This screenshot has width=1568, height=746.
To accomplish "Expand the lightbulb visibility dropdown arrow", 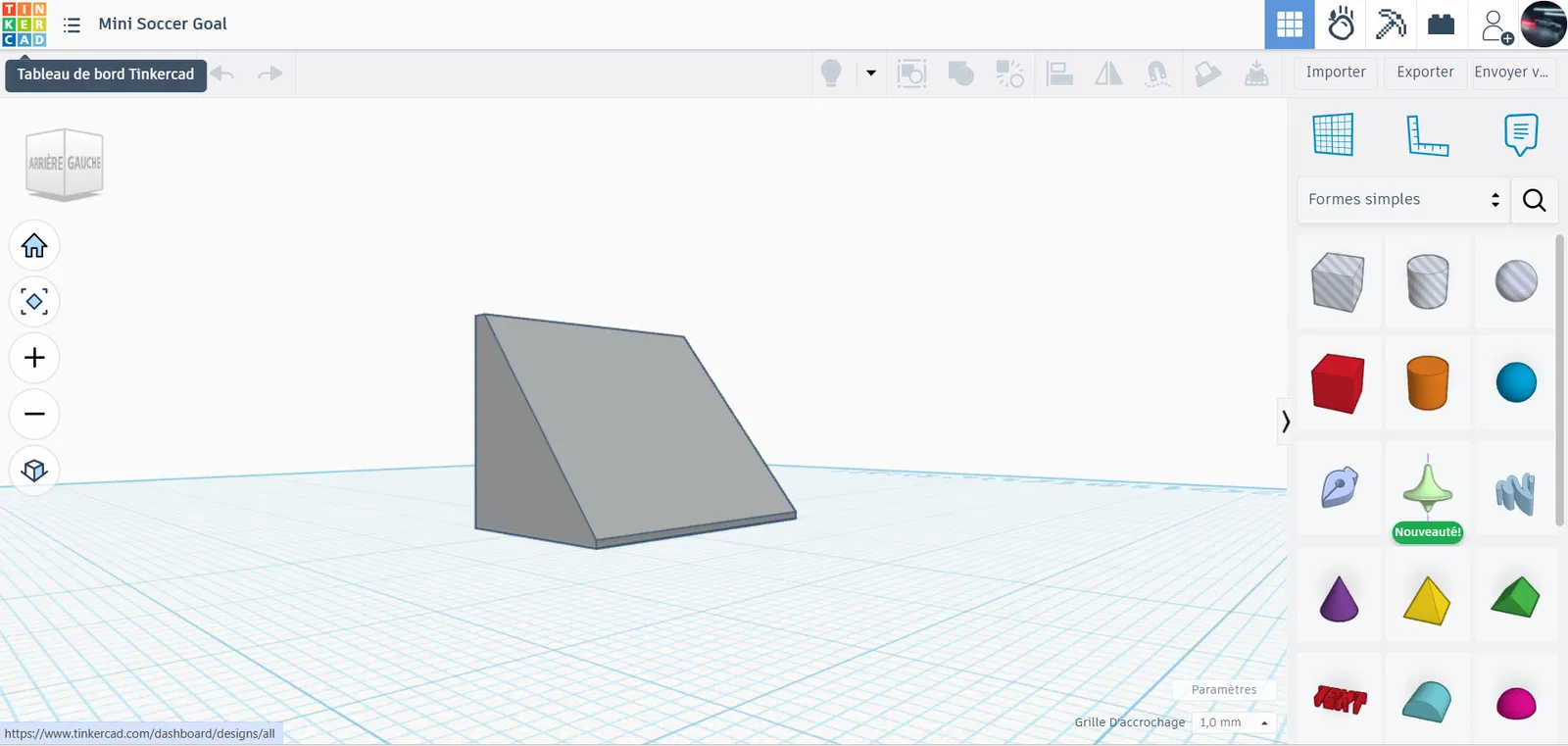I will click(870, 74).
